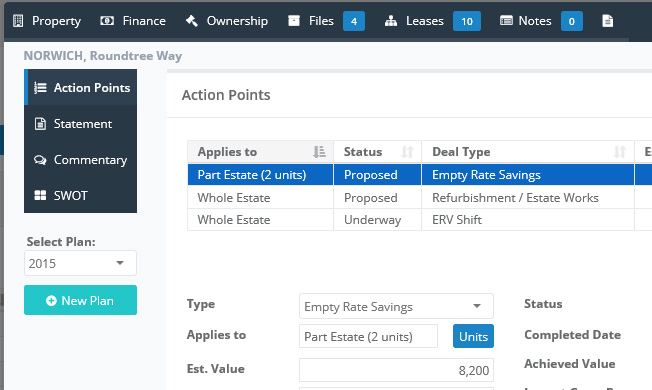Open SWOT in sidebar
Screen dimensions: 652x390
coord(81,195)
